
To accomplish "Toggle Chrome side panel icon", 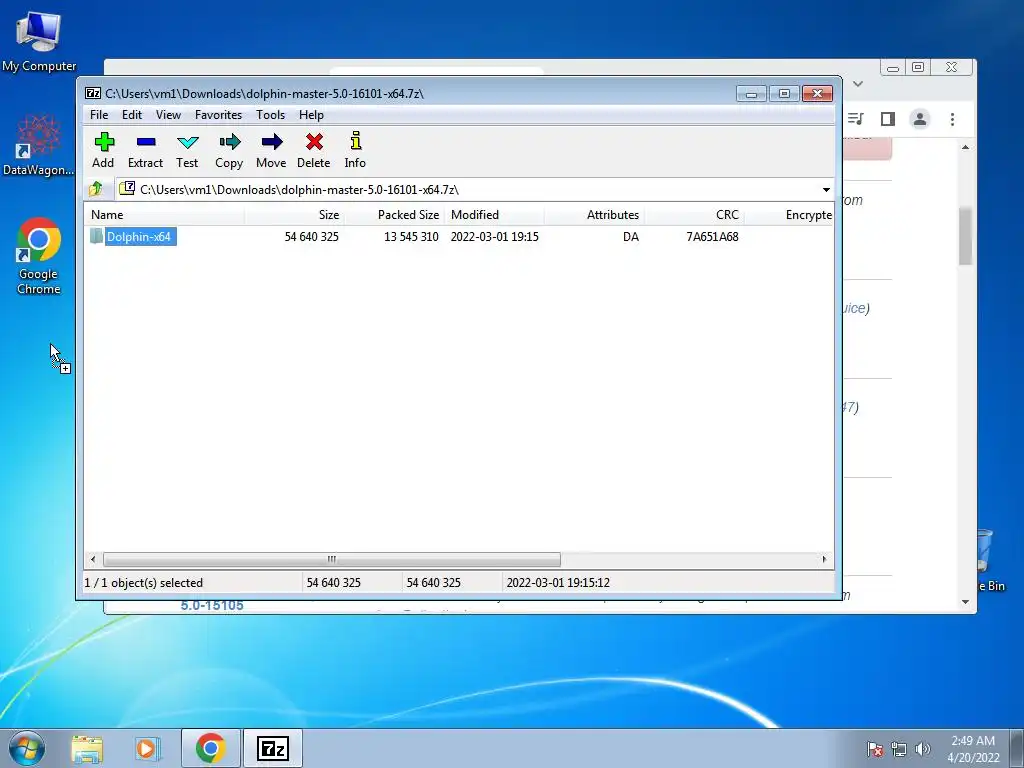I will point(888,119).
